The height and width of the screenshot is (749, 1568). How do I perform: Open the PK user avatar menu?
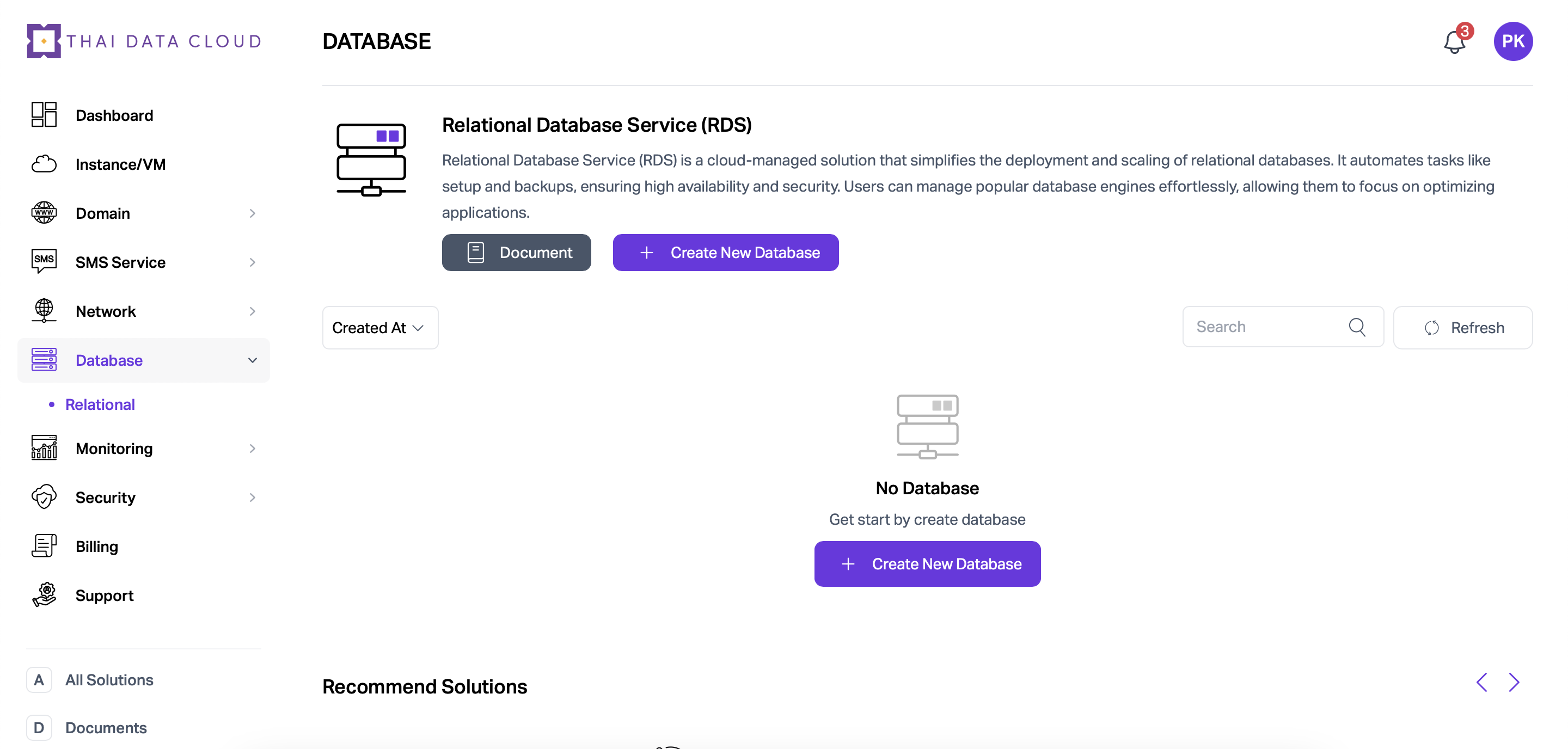1512,41
